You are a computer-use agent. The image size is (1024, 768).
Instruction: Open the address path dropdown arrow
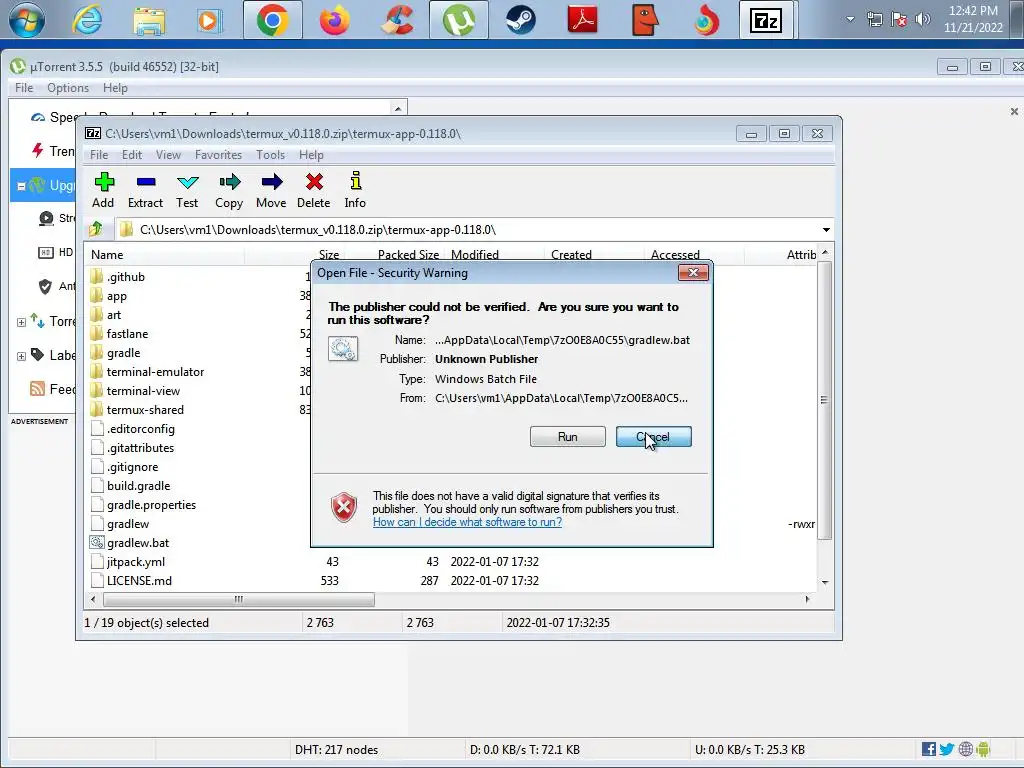coord(826,230)
